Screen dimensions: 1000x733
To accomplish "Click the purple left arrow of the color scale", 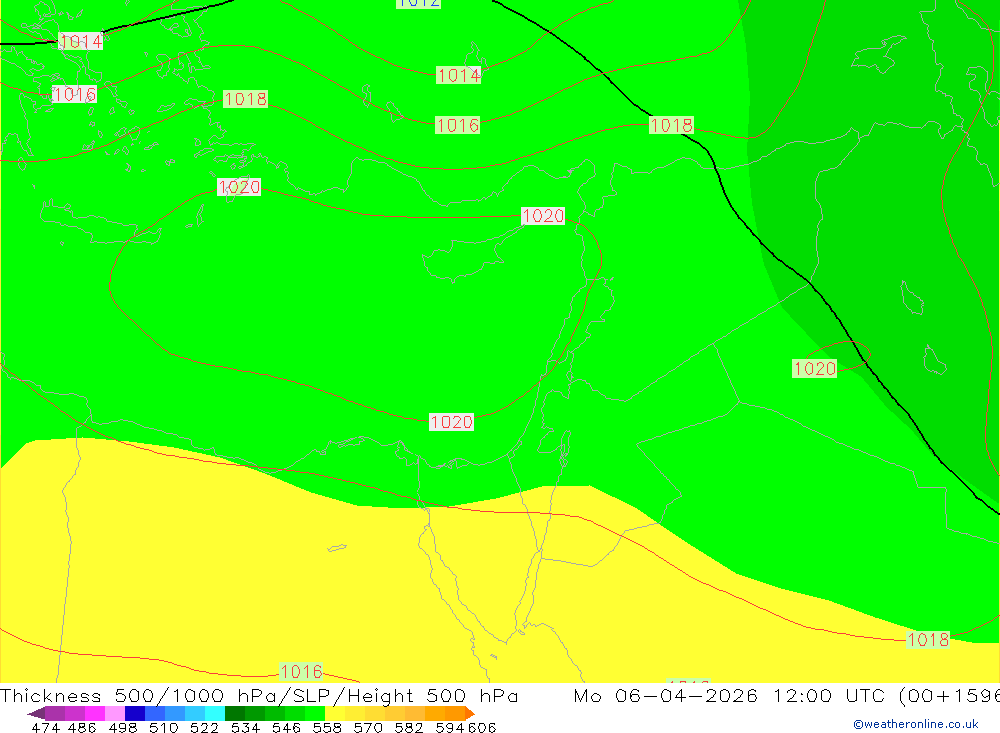I will point(35,713).
